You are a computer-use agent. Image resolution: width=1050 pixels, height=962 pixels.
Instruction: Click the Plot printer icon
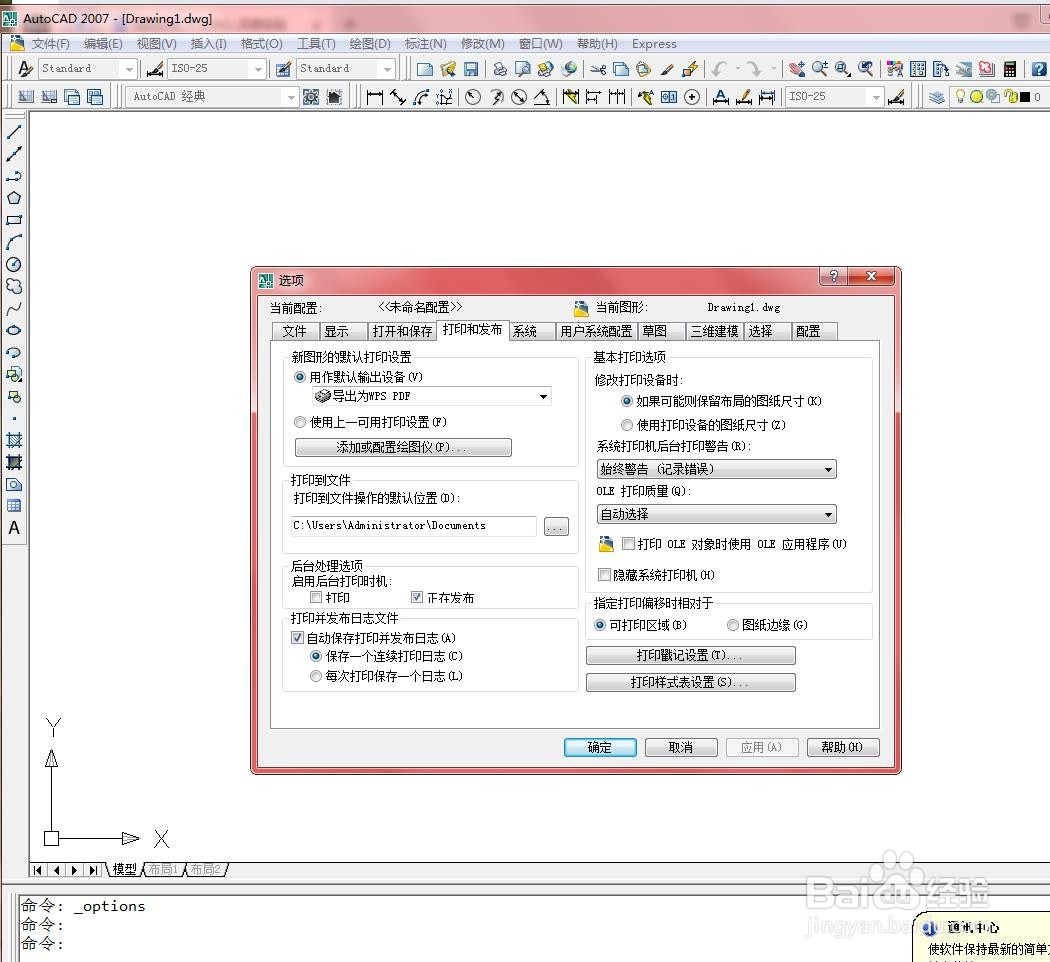click(x=500, y=69)
